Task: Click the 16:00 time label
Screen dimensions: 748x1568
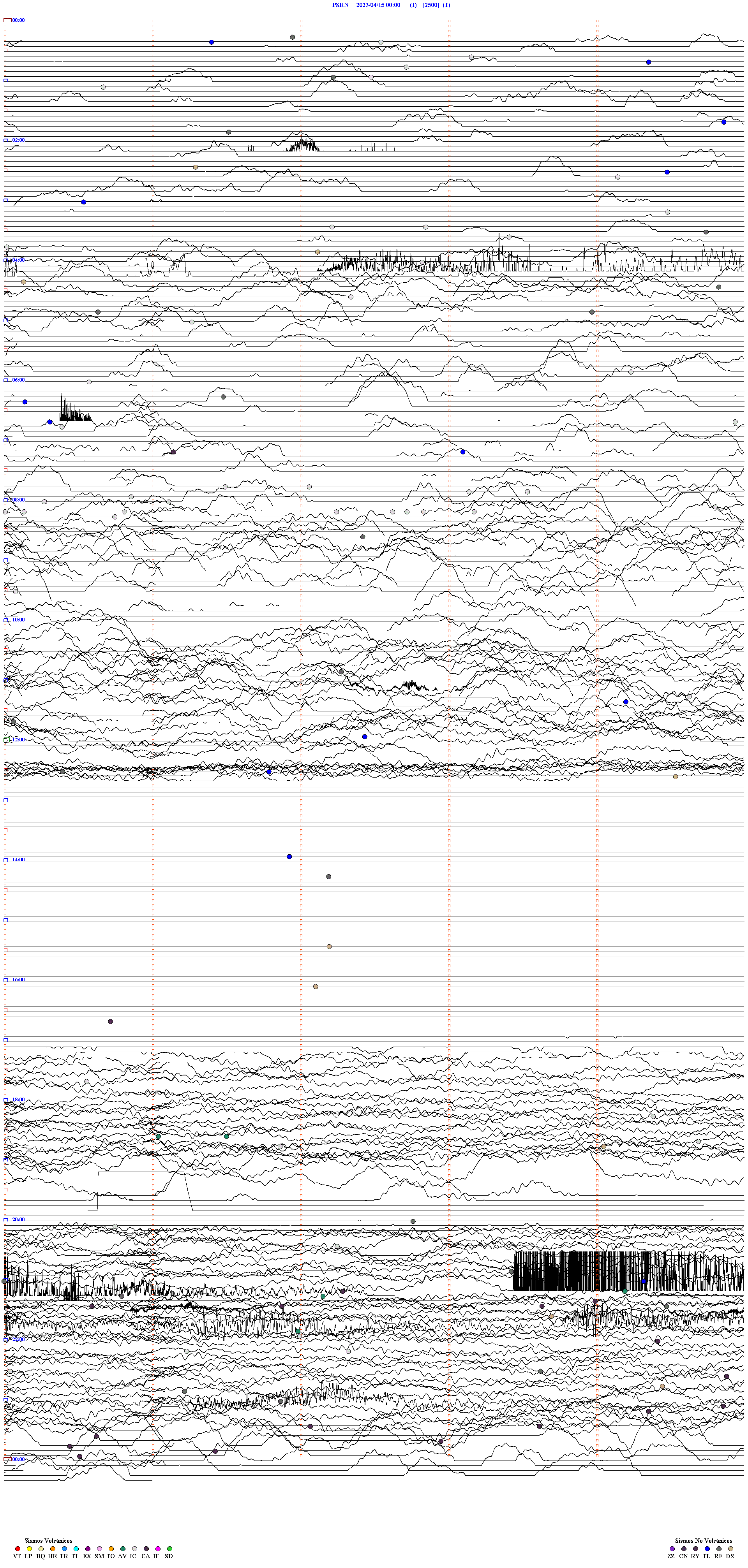Action: (x=18, y=979)
